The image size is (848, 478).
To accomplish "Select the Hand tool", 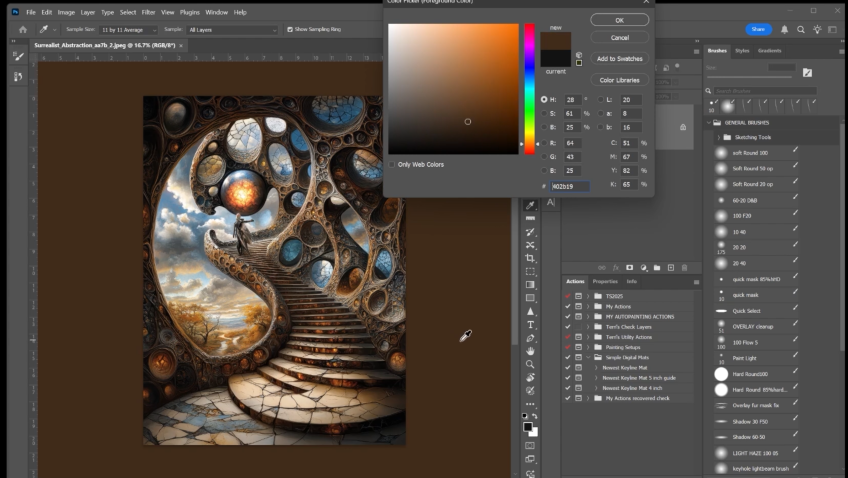I will [530, 351].
